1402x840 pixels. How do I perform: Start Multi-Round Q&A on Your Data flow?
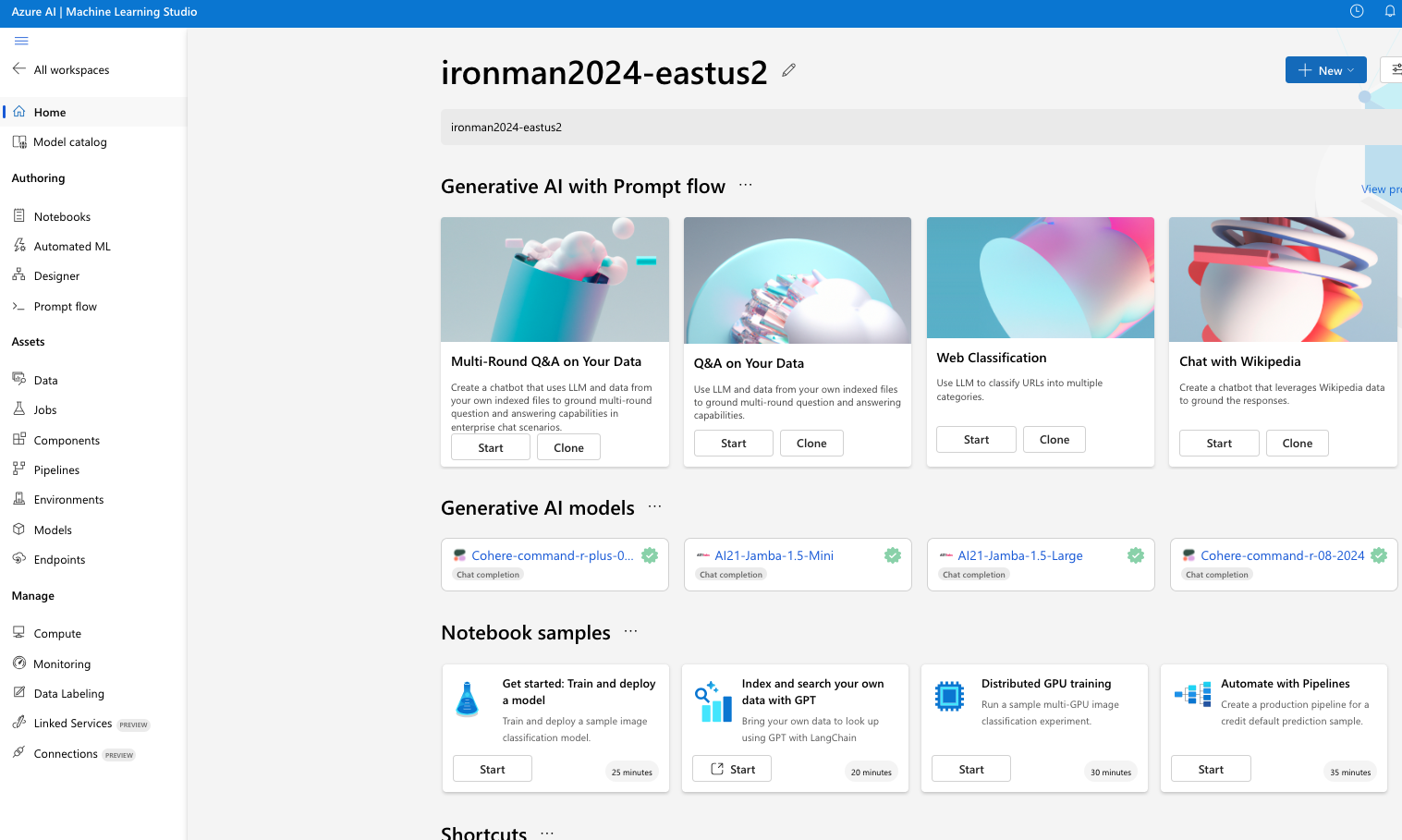[x=491, y=447]
